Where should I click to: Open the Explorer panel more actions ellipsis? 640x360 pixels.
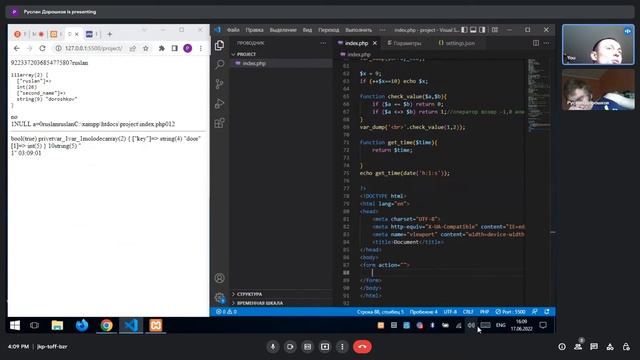(323, 43)
